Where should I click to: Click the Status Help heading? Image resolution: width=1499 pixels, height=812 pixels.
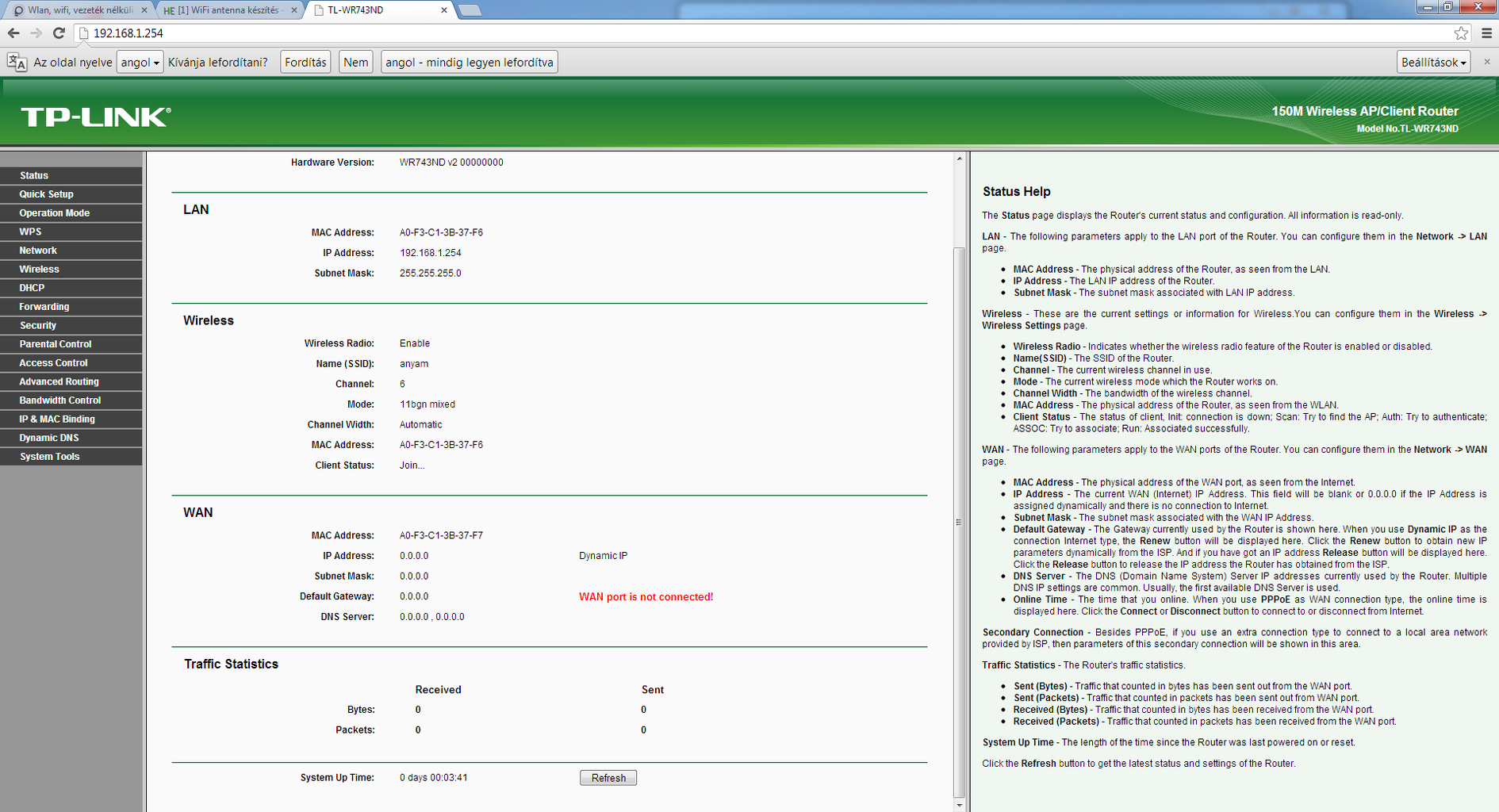click(1016, 192)
